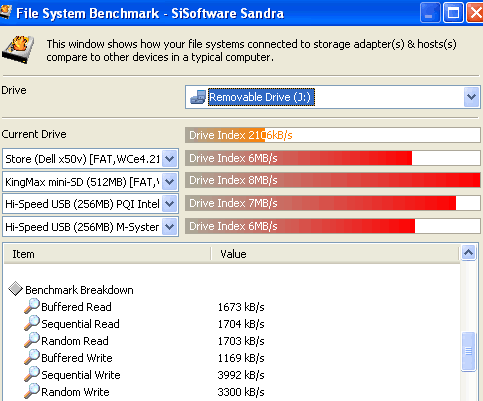The height and width of the screenshot is (401, 483).
Task: Click the removable drive icon in Drive combo
Action: tap(198, 97)
